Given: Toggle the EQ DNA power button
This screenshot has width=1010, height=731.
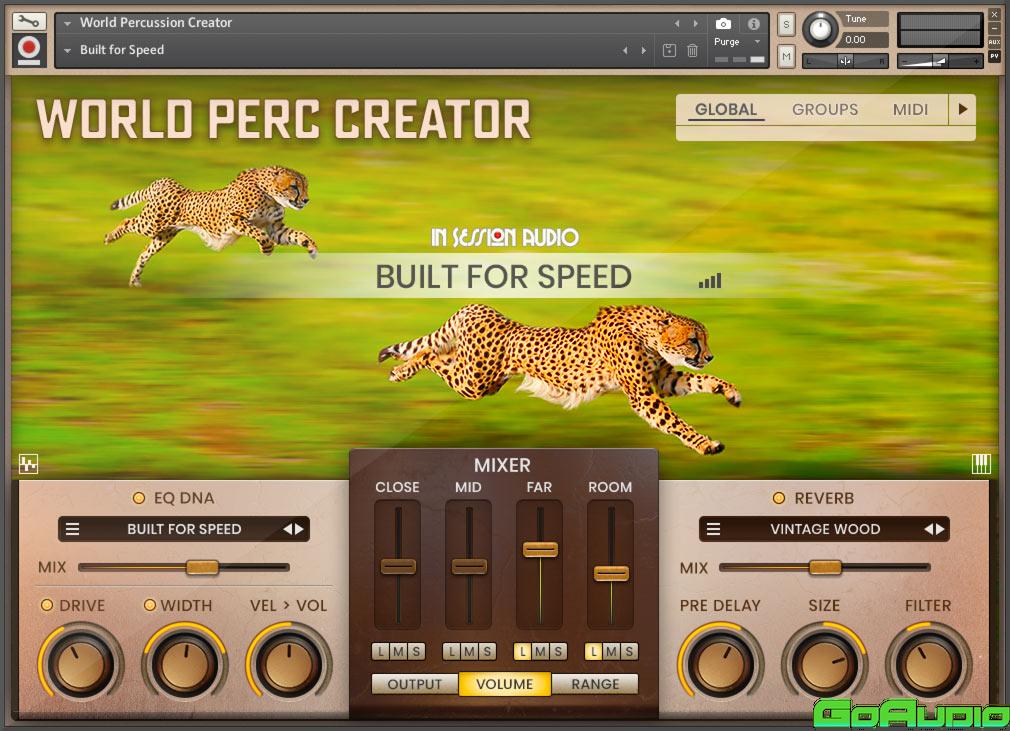Looking at the screenshot, I should (138, 498).
